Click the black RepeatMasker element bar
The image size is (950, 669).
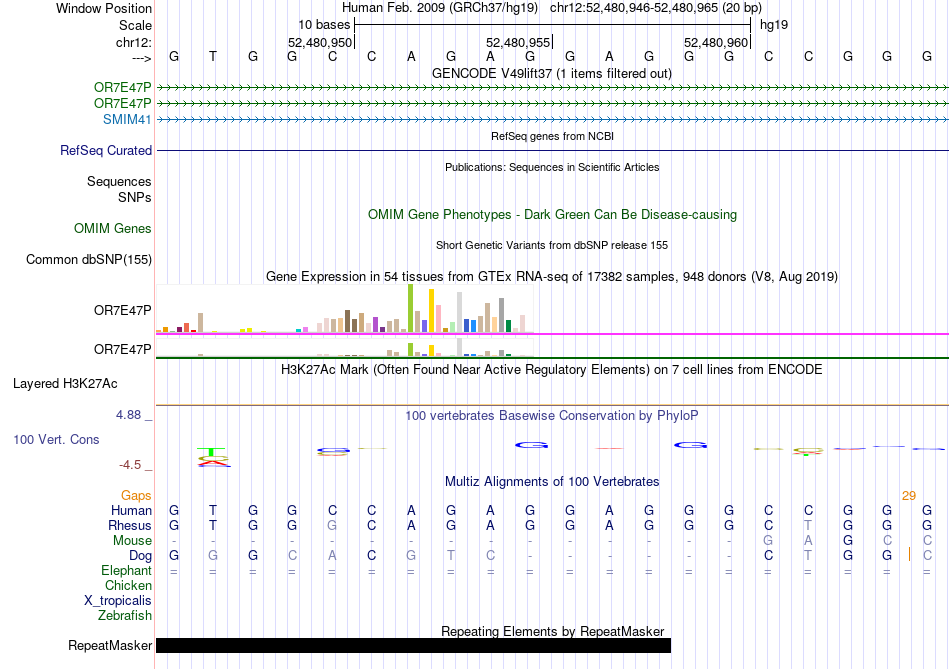coord(413,645)
